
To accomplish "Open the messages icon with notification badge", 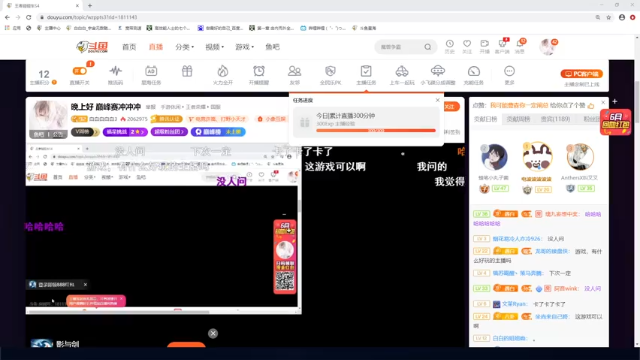I will [x=520, y=44].
